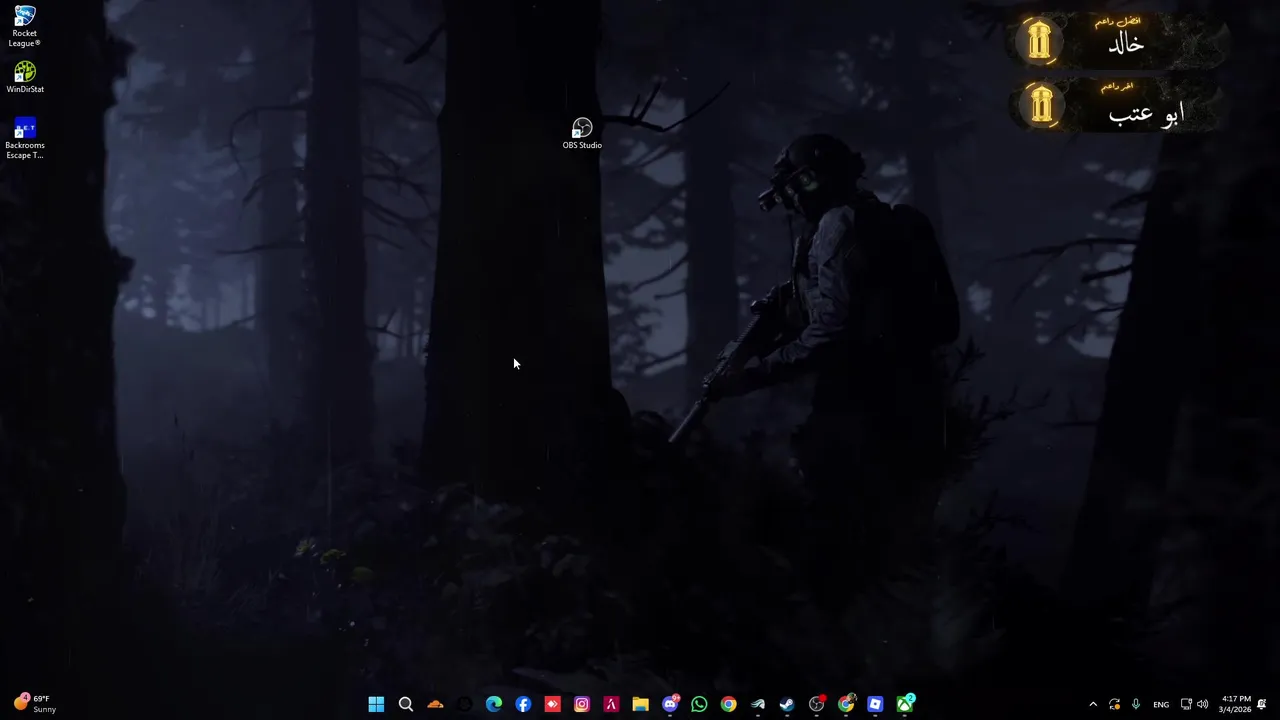Open the teal wind-swirl taskbar app

758,705
